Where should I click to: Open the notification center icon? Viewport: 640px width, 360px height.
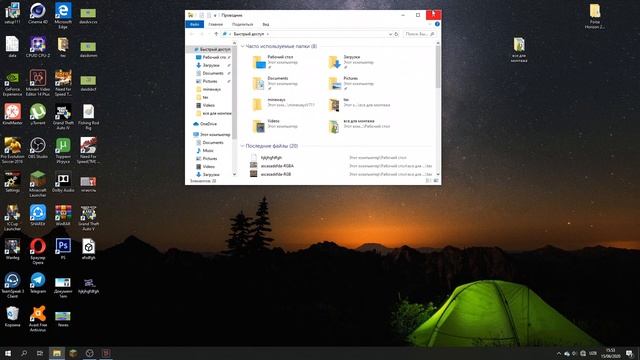pos(630,353)
